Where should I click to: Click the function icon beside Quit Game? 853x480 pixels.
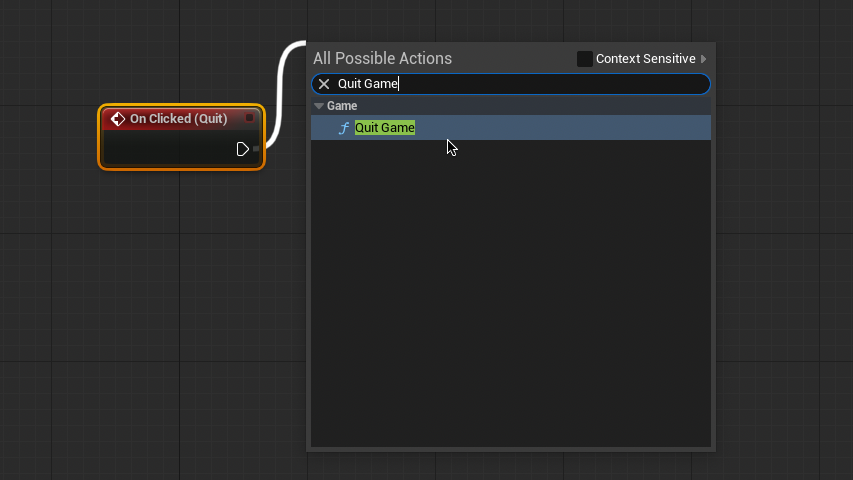(x=344, y=128)
